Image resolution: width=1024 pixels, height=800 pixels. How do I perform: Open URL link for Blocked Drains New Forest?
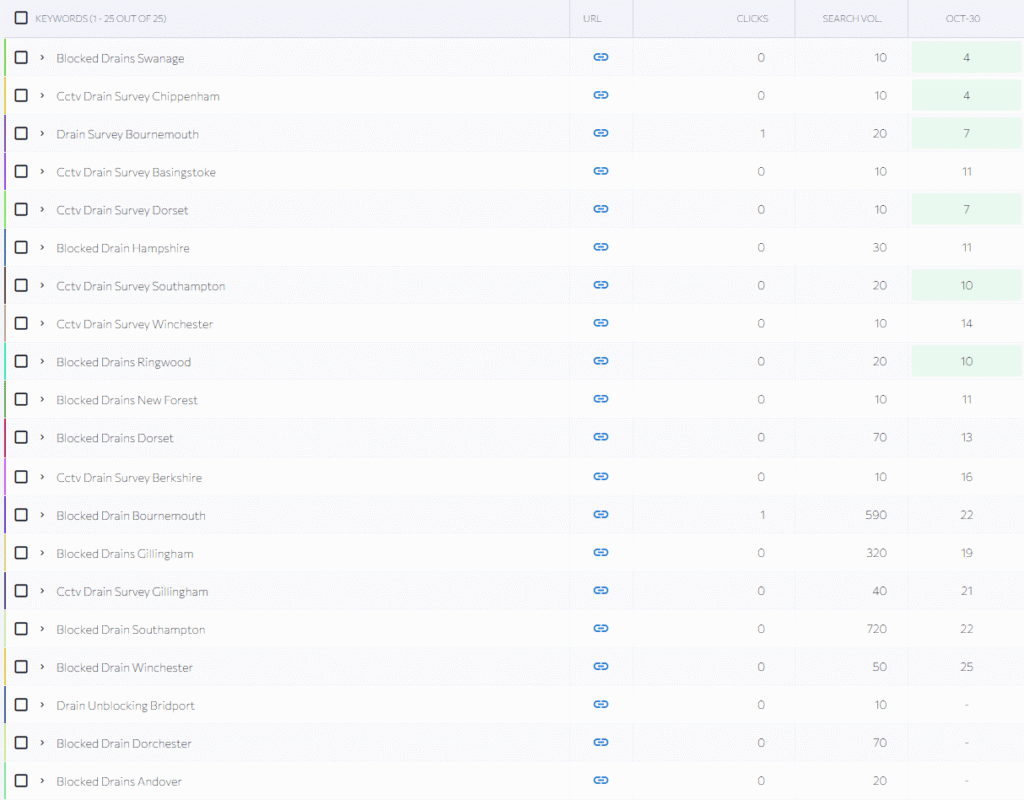point(601,399)
